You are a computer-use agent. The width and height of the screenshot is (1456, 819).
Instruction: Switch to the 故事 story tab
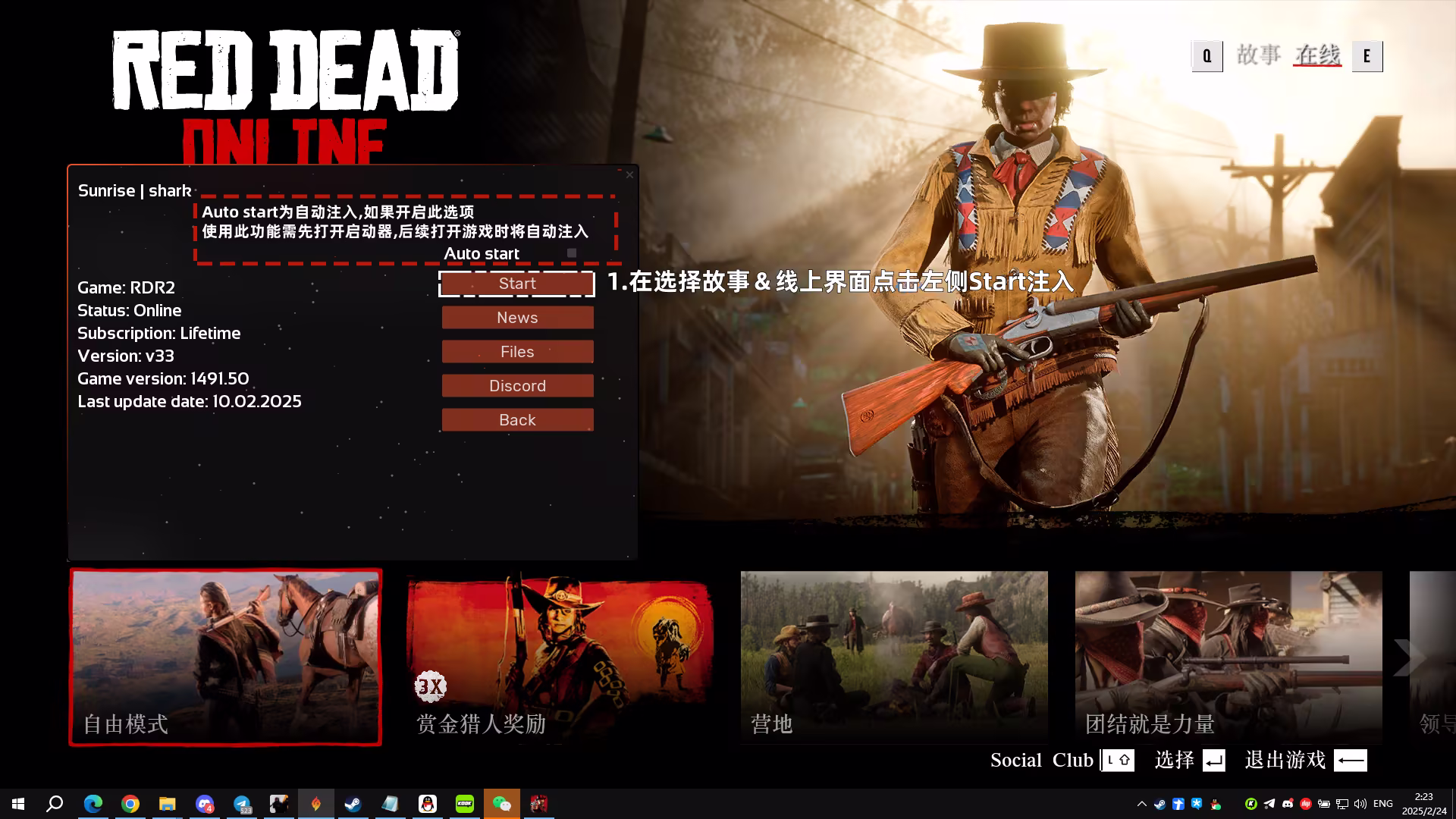(1258, 55)
